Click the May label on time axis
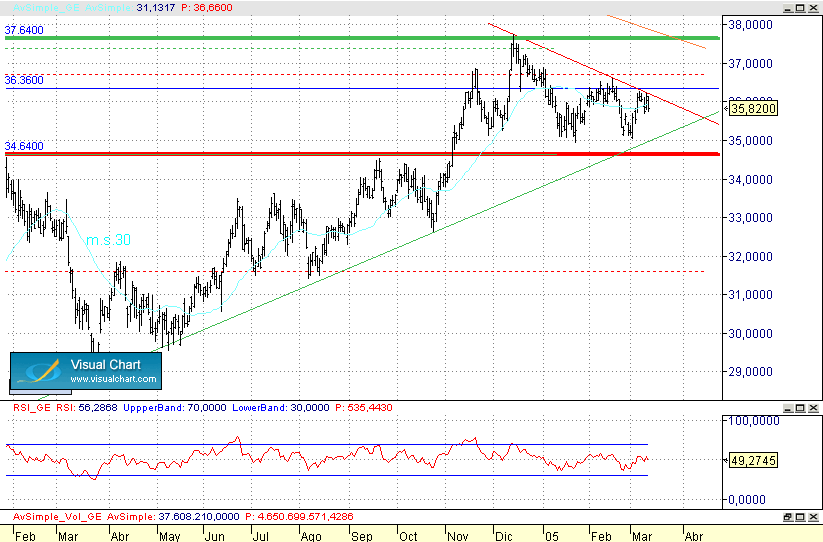 [x=170, y=536]
